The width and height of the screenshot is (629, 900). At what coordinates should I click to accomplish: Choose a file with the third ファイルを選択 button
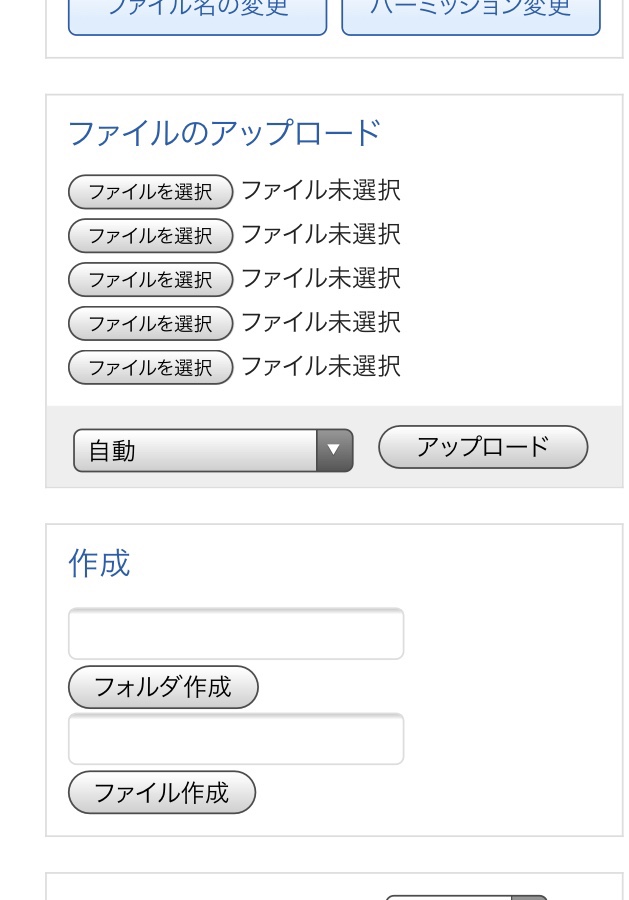click(x=150, y=280)
